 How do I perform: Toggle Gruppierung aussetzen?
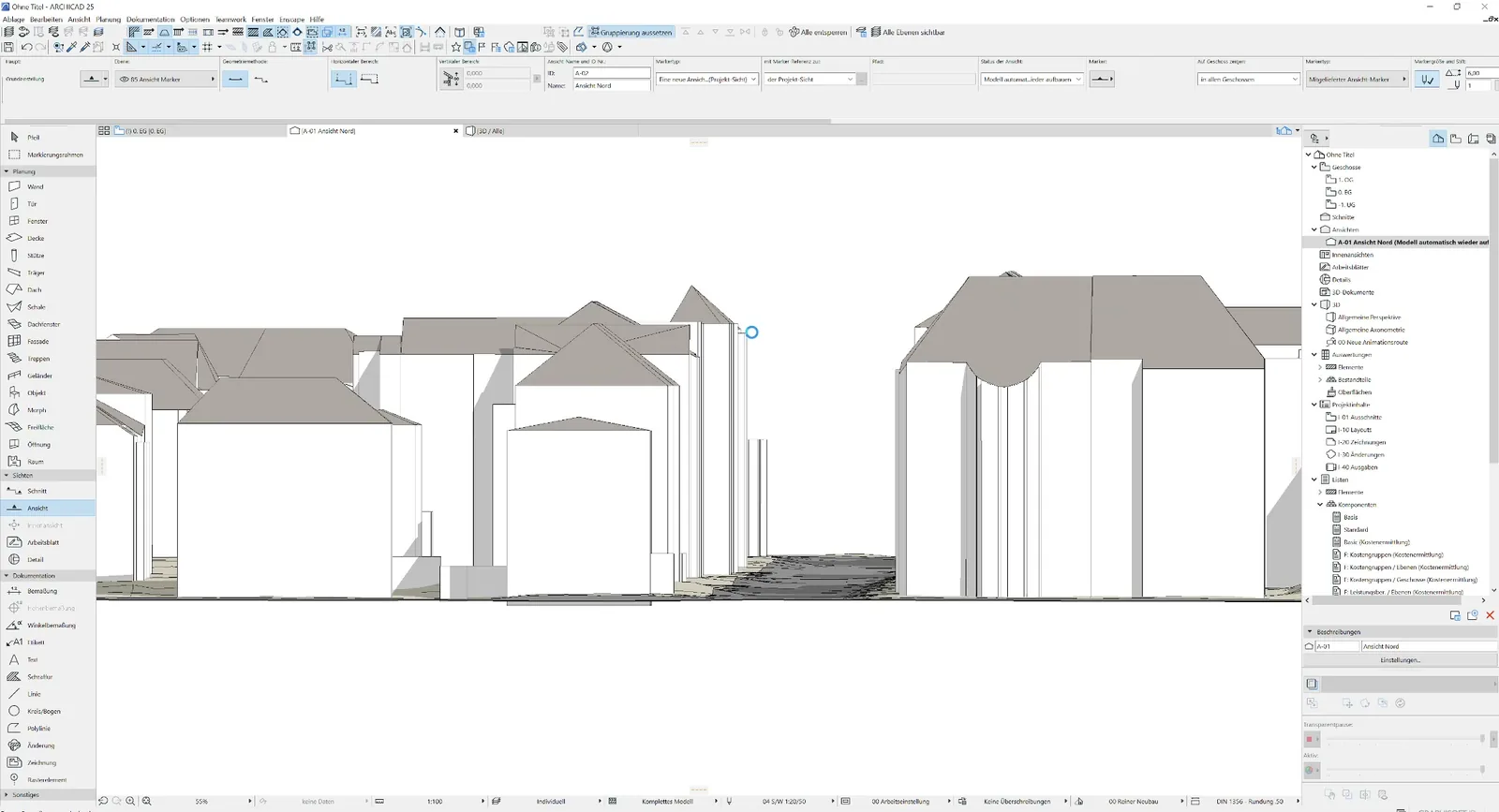631,32
